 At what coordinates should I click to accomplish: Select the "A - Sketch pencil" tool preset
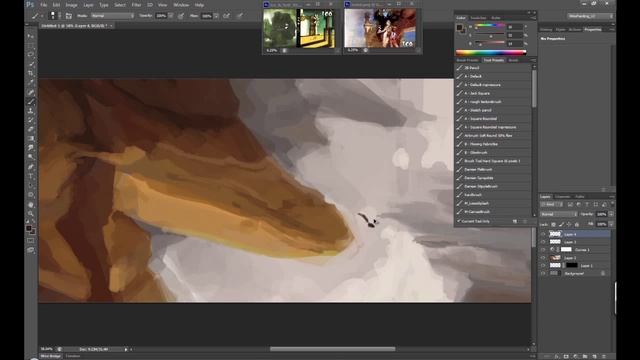click(x=493, y=110)
